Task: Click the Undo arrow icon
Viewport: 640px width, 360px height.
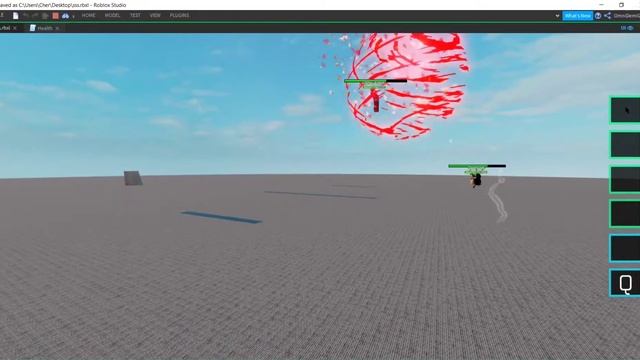Action: click(x=26, y=16)
